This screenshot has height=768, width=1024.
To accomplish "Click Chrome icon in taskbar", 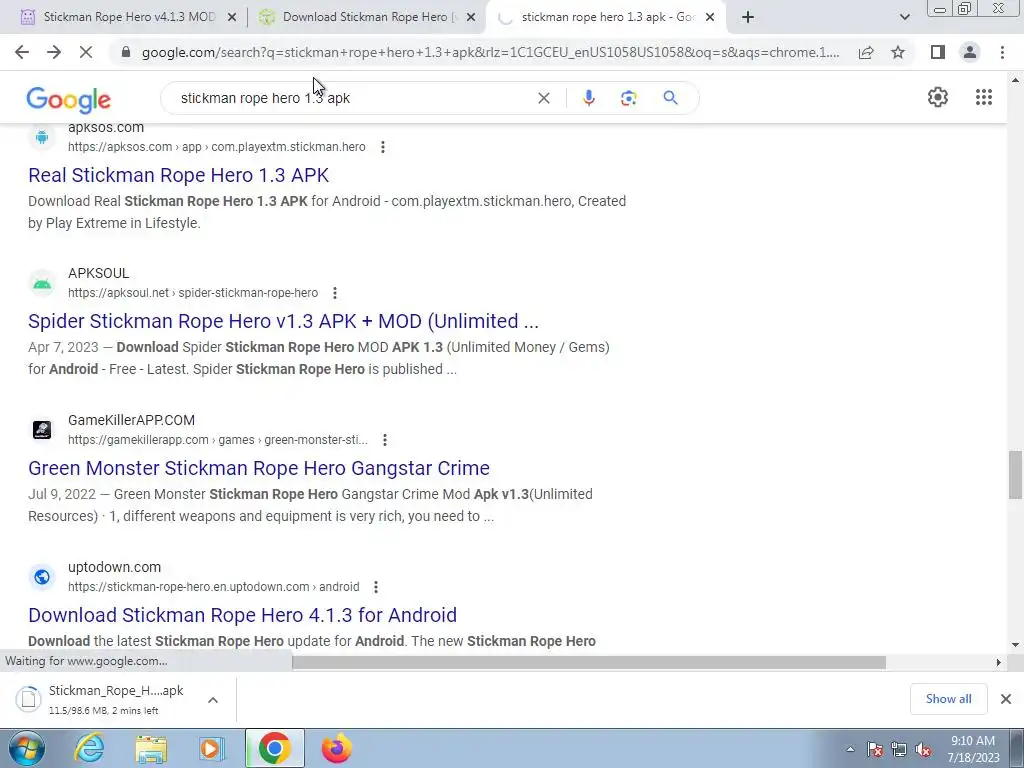I will click(x=274, y=748).
